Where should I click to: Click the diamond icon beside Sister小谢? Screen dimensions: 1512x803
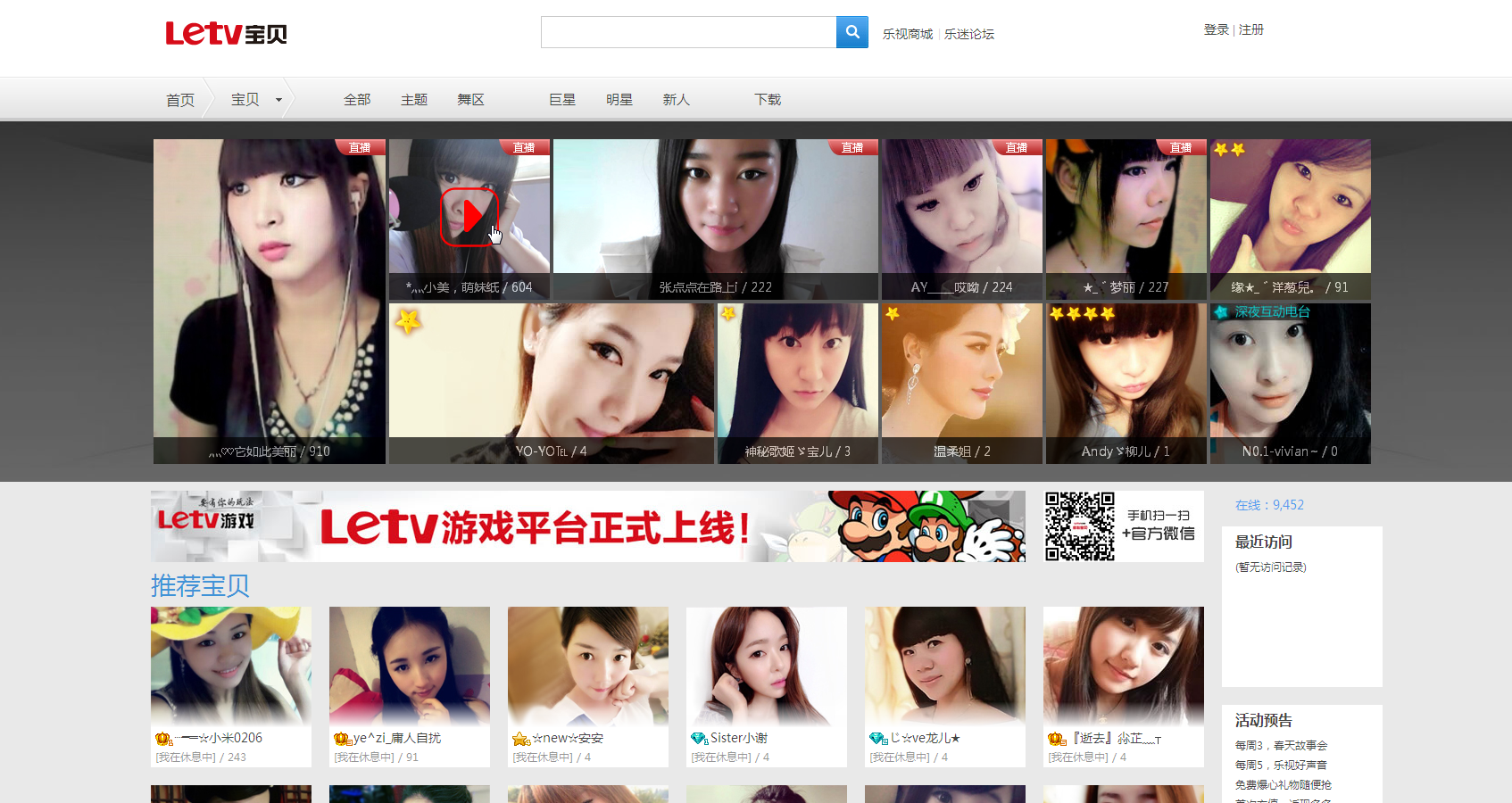click(x=700, y=739)
